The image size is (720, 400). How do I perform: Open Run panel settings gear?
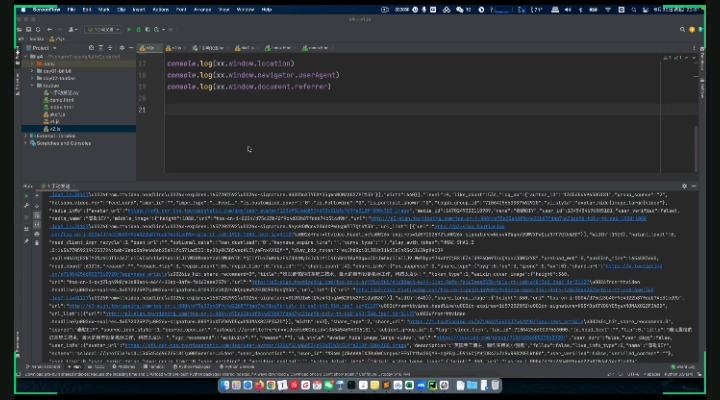(x=684, y=186)
